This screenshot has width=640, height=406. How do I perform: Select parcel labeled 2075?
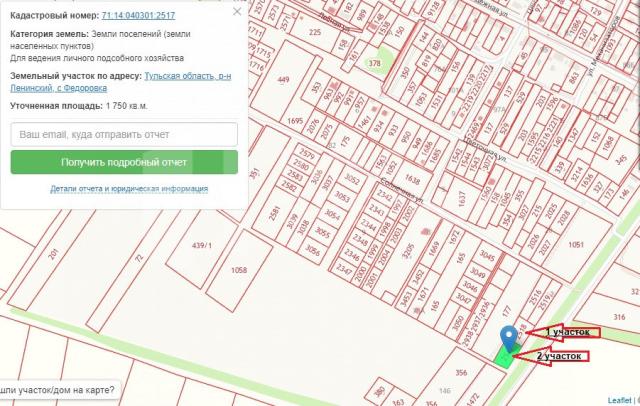[327, 132]
